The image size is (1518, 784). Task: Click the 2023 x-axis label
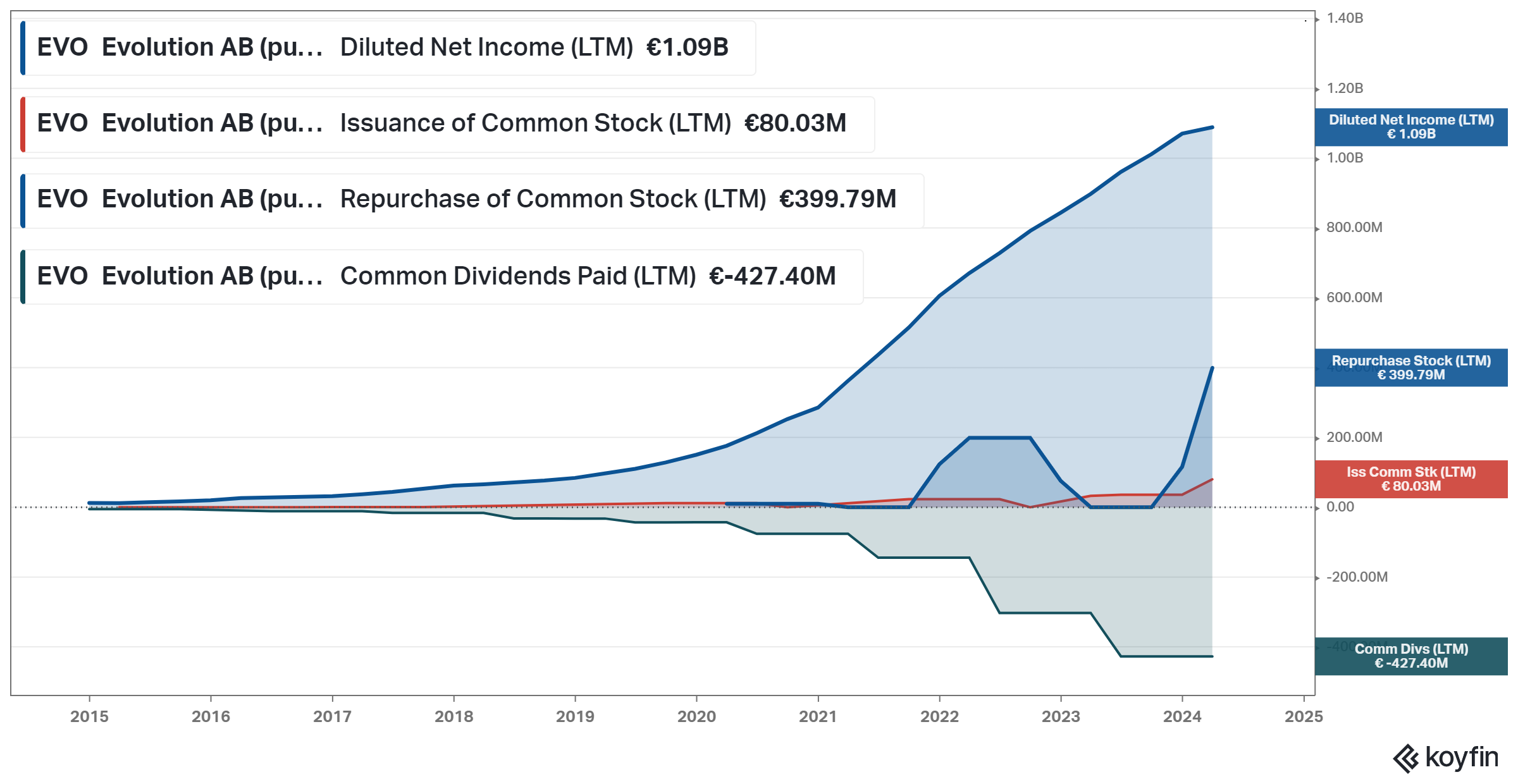[x=1061, y=716]
